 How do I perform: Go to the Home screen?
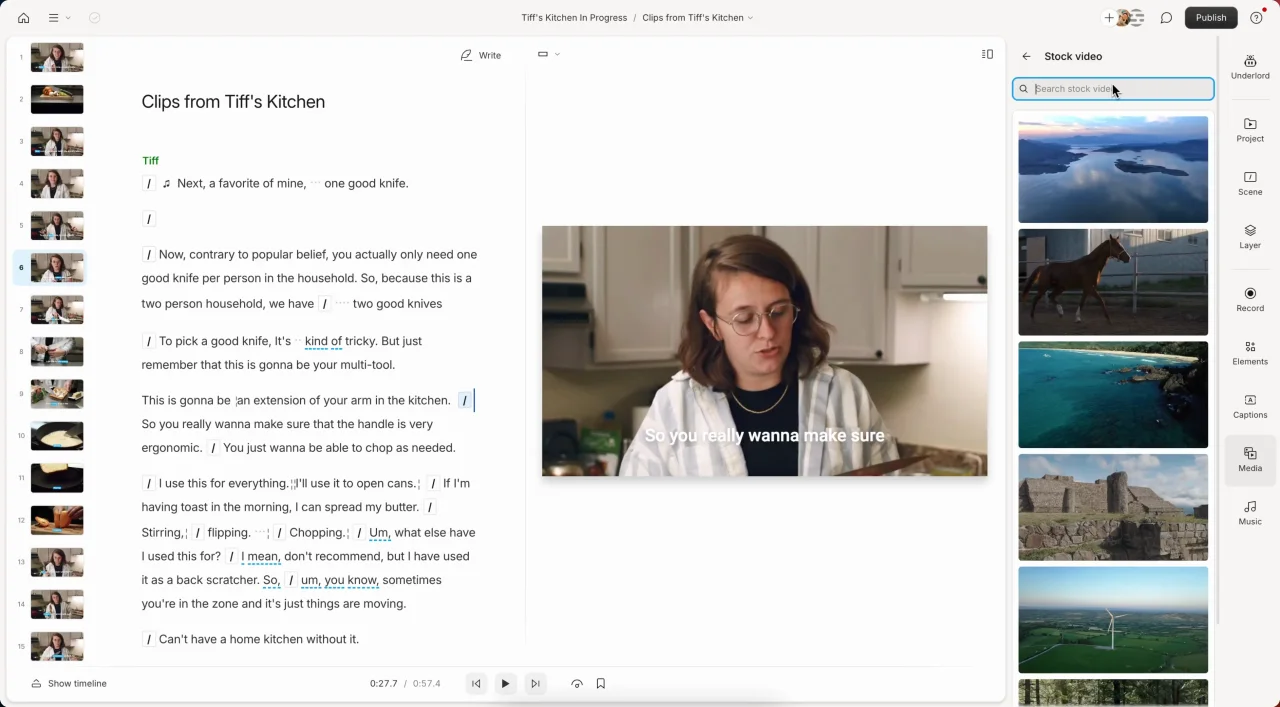click(x=23, y=18)
